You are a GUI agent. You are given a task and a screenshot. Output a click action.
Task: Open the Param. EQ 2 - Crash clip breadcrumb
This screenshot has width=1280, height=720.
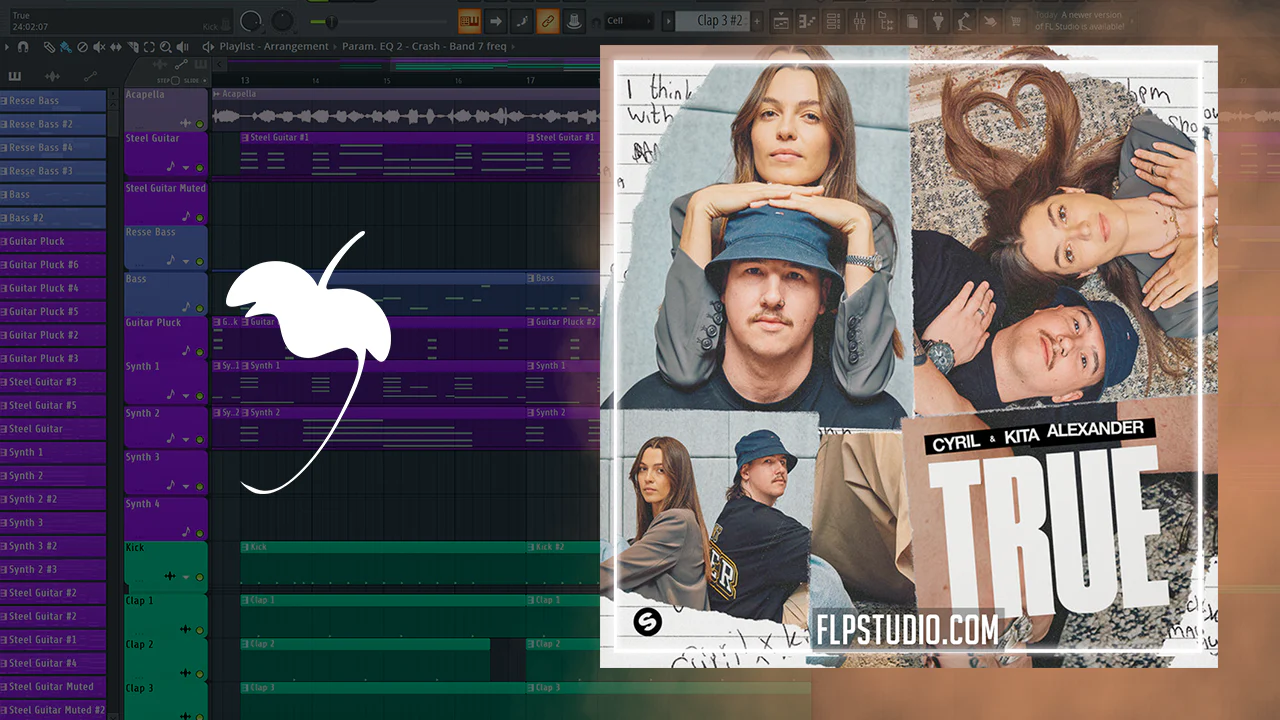(424, 47)
